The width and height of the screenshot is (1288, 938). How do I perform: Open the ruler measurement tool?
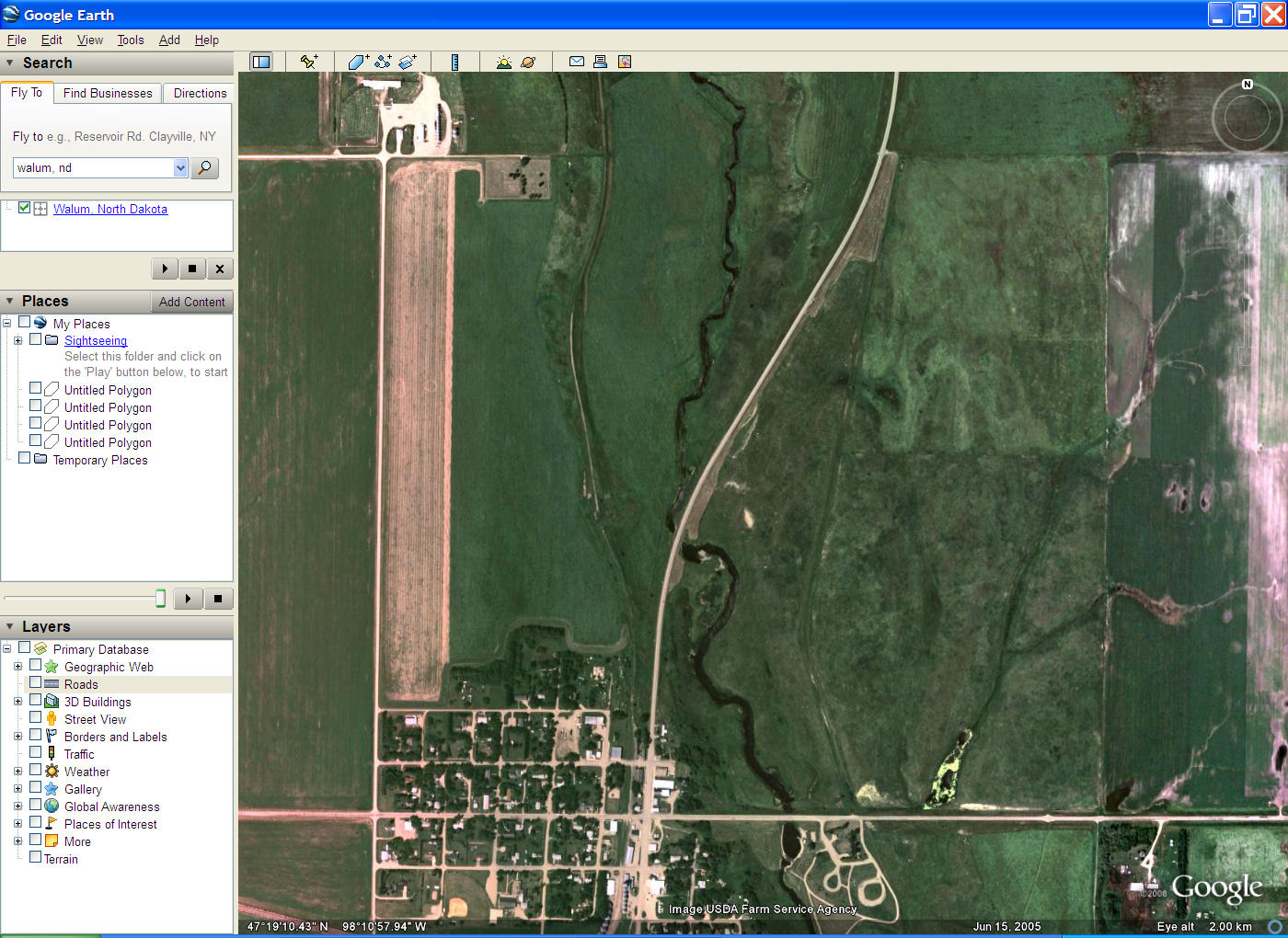click(454, 62)
